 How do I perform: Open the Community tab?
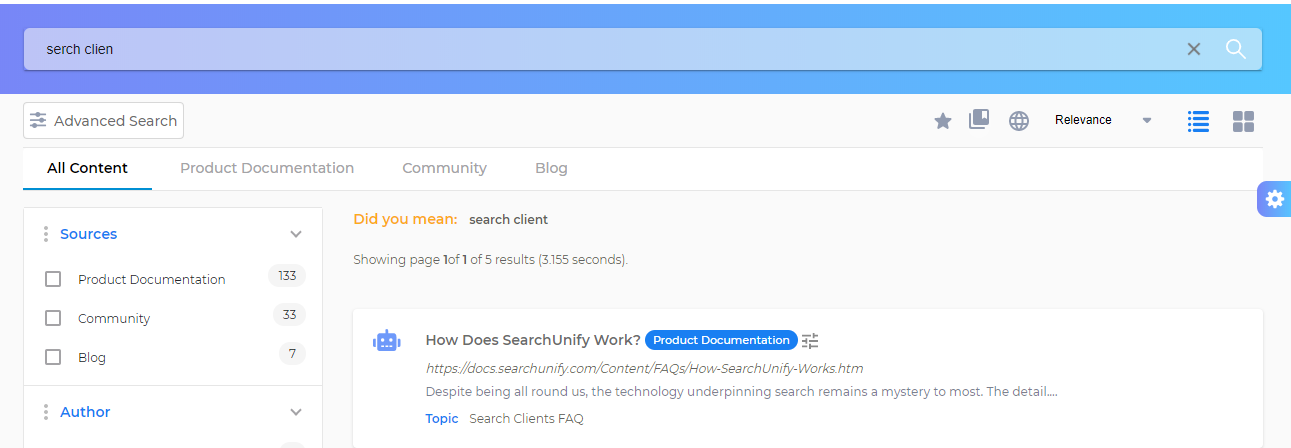point(444,168)
